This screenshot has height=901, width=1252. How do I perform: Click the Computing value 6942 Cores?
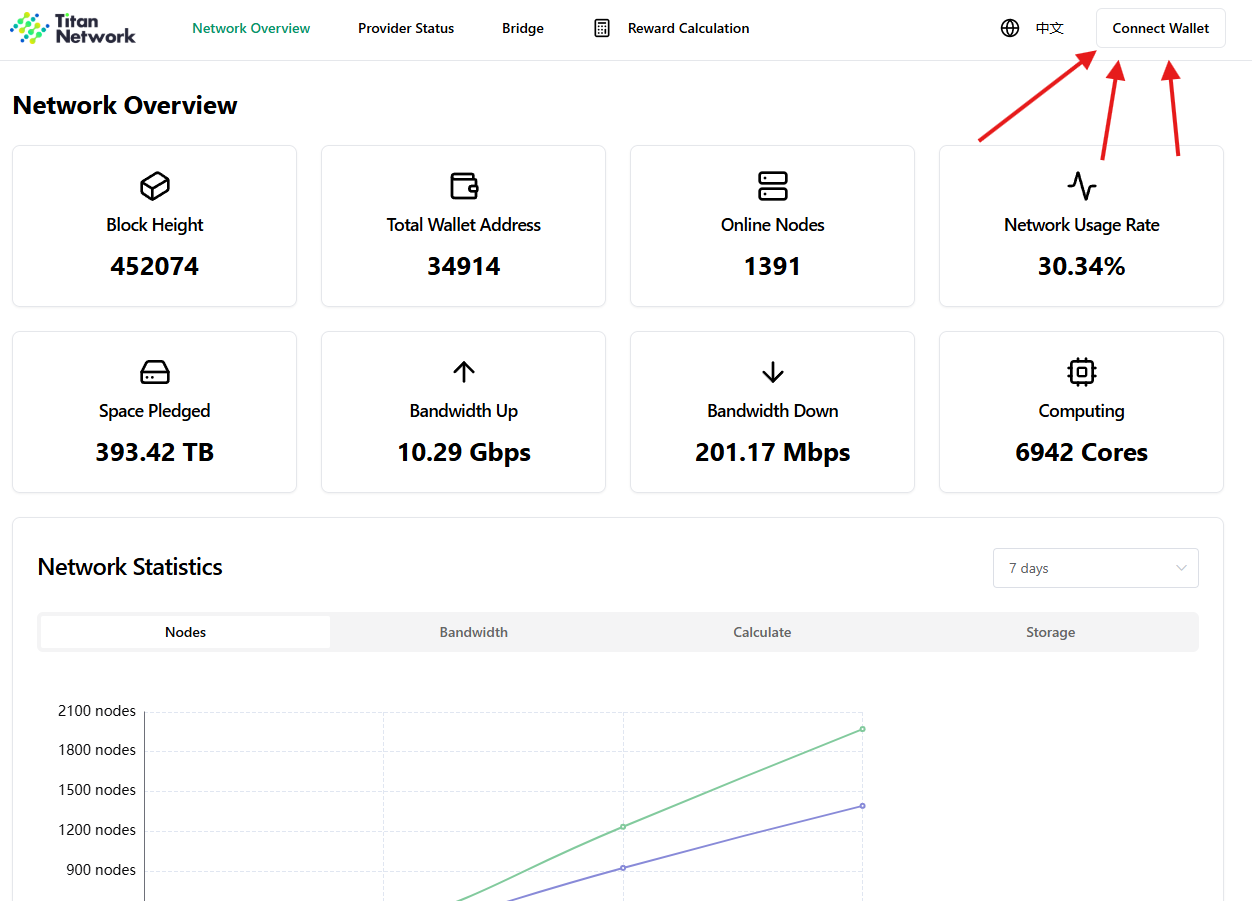click(1082, 453)
